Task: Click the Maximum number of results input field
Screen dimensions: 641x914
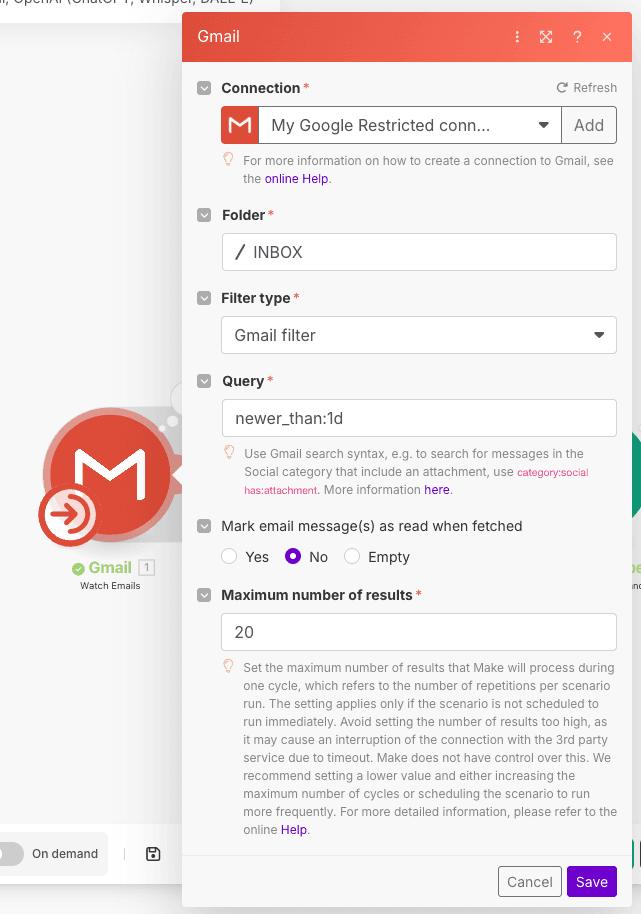Action: point(419,632)
